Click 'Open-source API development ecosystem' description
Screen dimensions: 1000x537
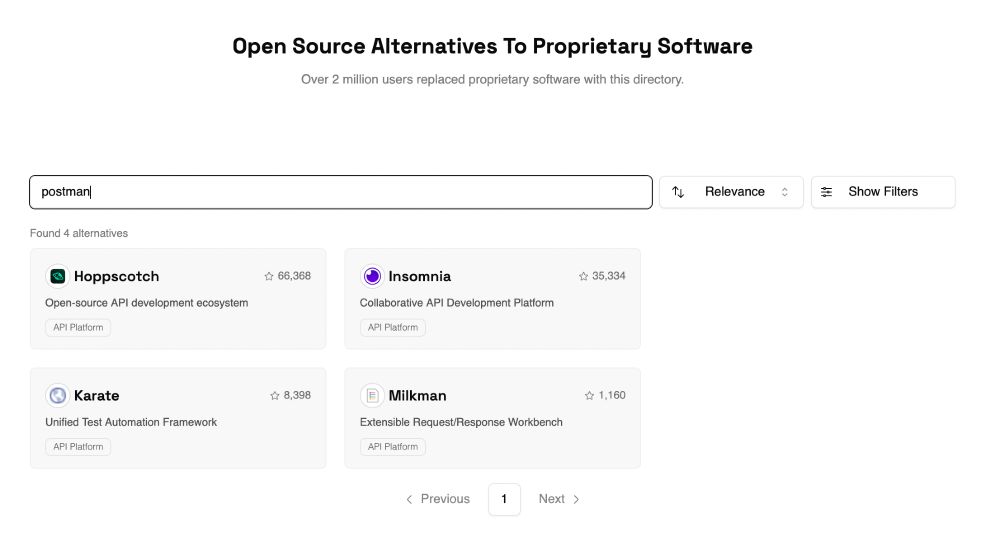(x=147, y=303)
